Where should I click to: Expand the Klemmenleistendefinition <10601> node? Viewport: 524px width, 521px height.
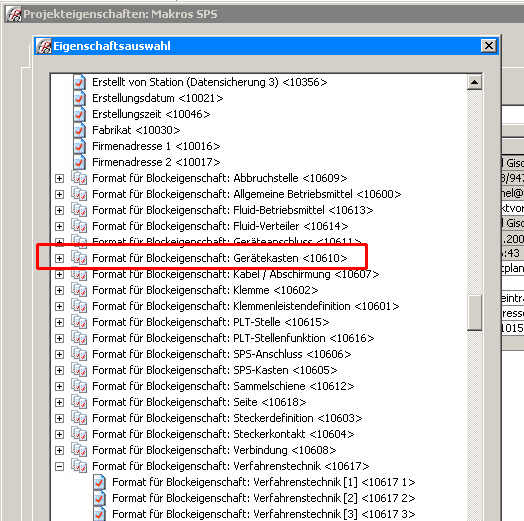coord(59,306)
